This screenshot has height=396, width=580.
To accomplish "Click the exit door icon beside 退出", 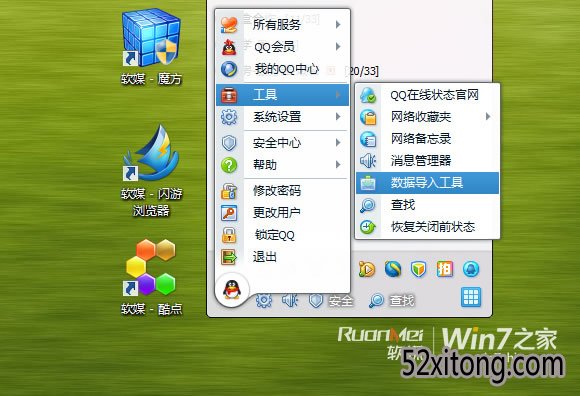I will pyautogui.click(x=229, y=257).
